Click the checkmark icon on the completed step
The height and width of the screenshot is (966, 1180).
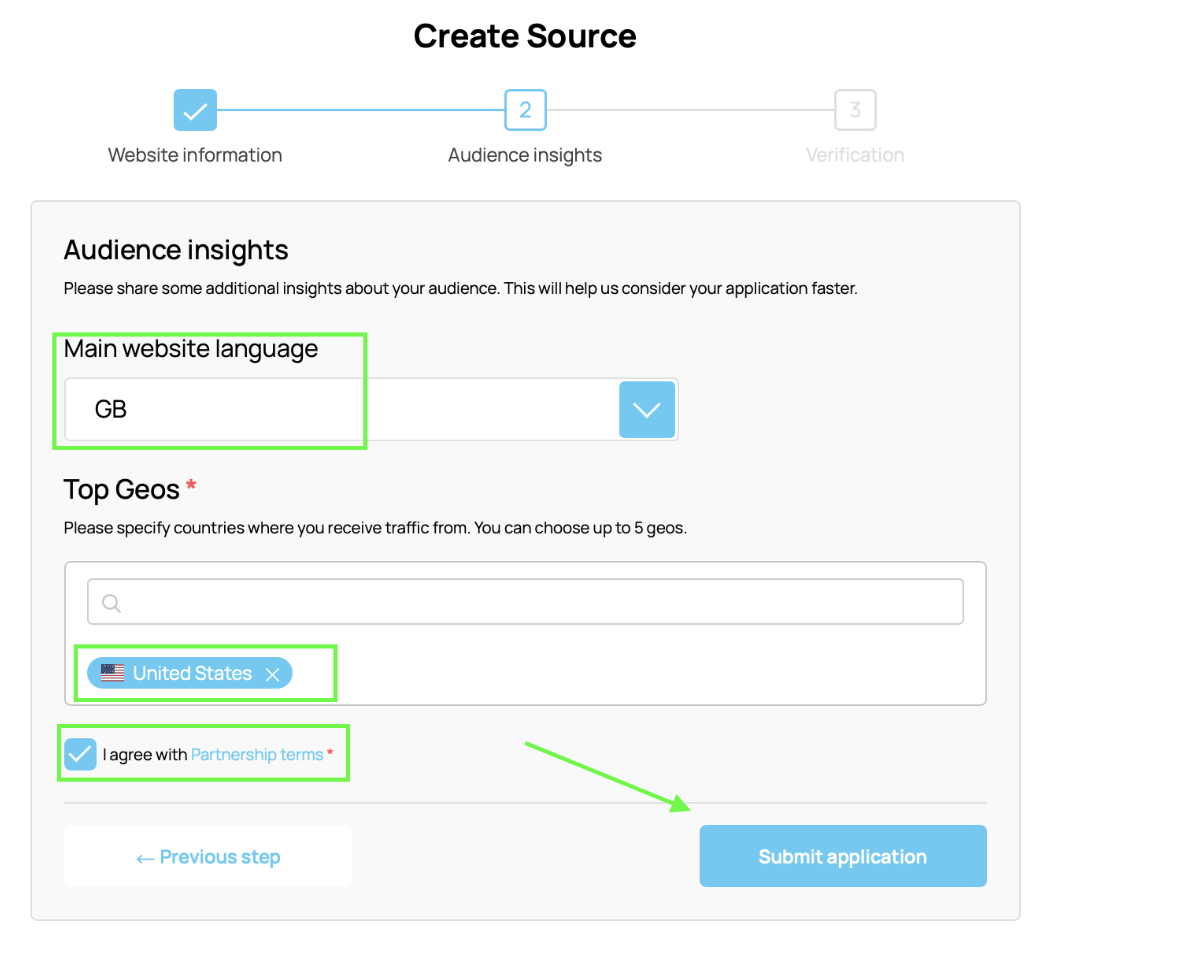coord(195,110)
